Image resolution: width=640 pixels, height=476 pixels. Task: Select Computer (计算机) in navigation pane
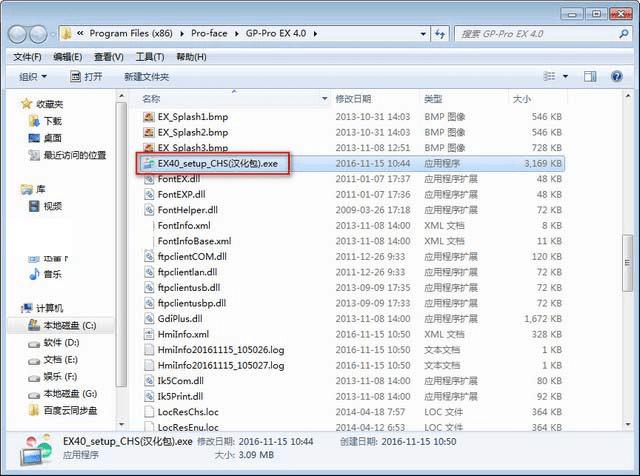click(43, 308)
